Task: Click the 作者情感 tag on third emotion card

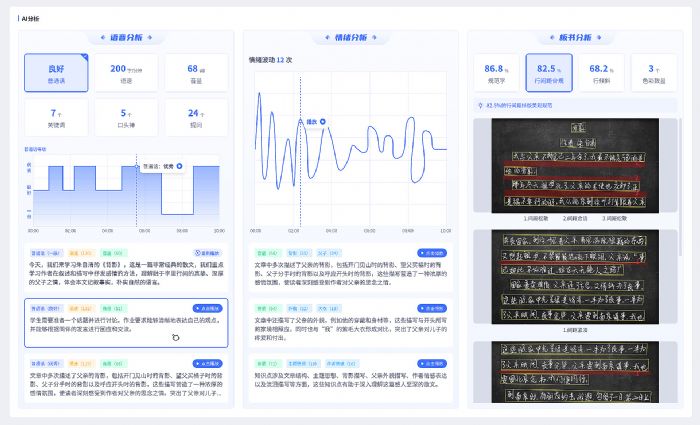Action: 342,364
